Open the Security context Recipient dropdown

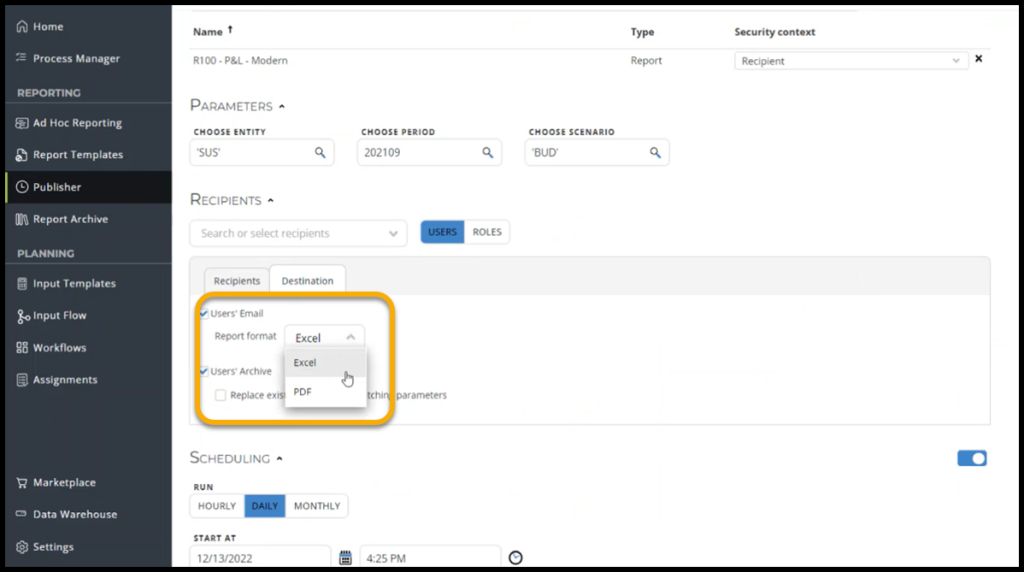pyautogui.click(x=851, y=61)
